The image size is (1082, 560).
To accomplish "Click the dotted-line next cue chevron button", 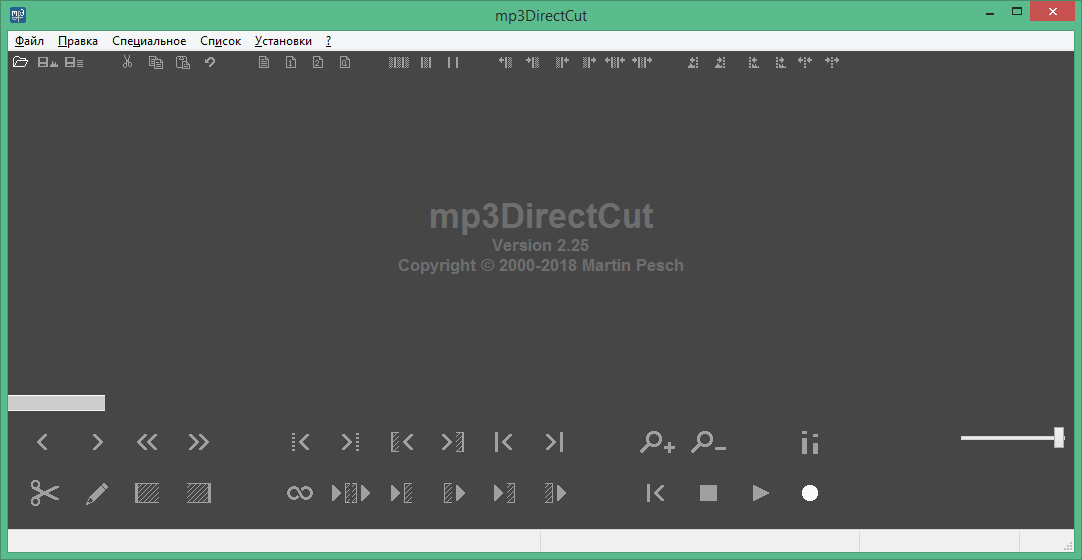I will 351,442.
